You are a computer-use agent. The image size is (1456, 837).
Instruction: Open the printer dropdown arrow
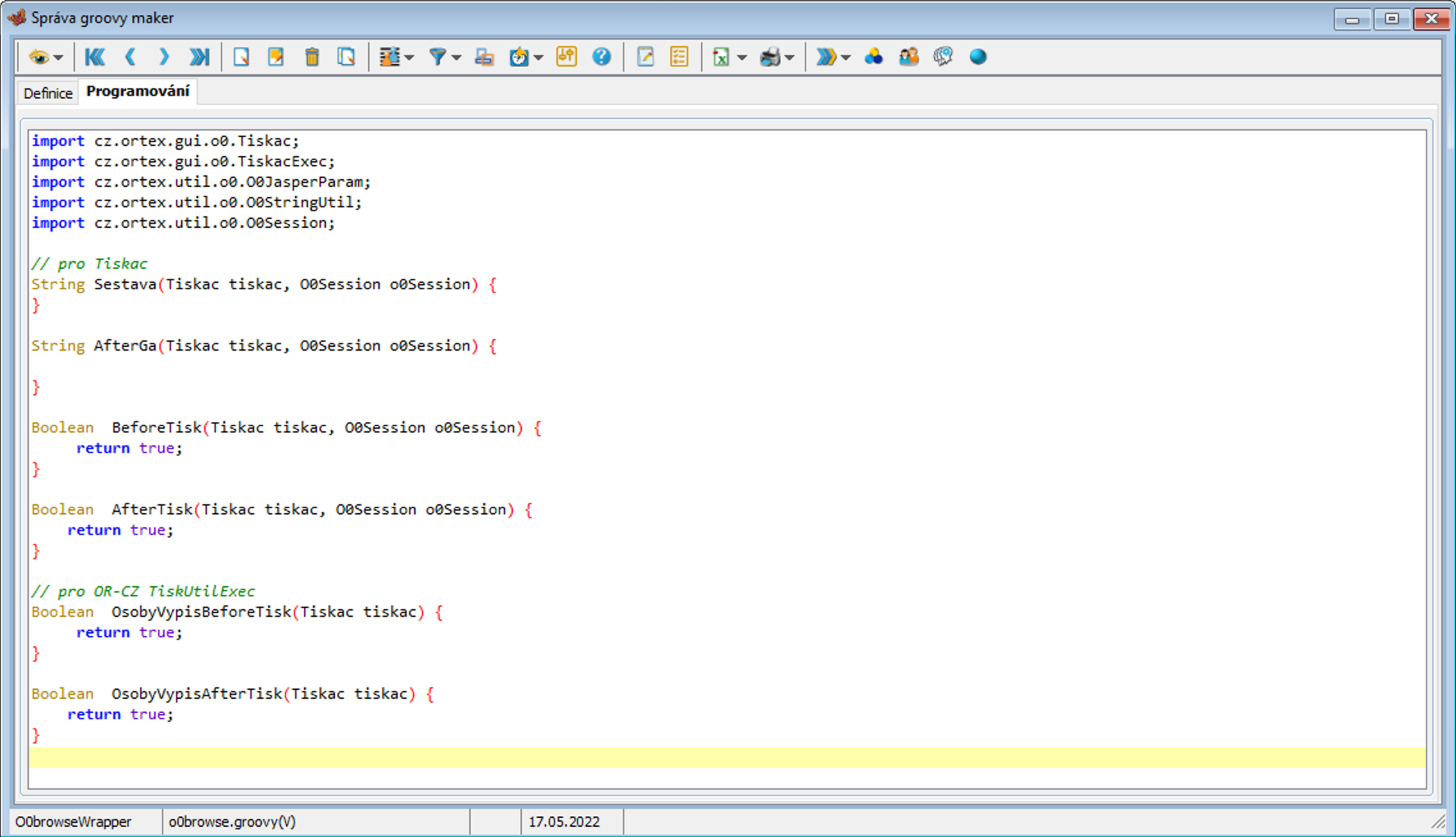coord(790,58)
